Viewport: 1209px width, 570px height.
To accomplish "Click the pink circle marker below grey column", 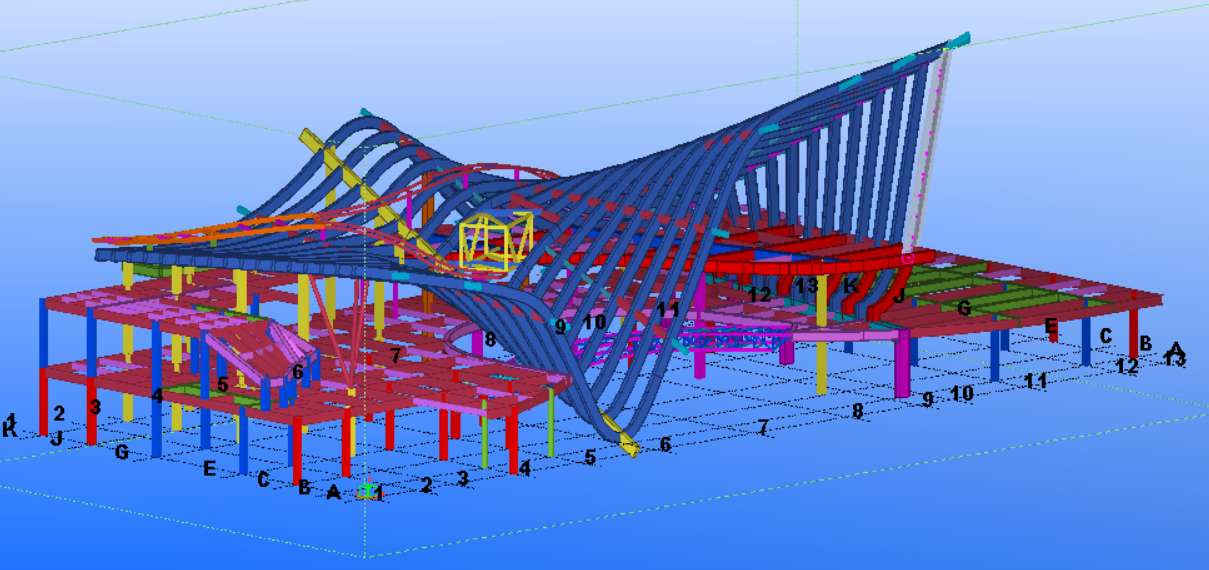I will pos(908,258).
